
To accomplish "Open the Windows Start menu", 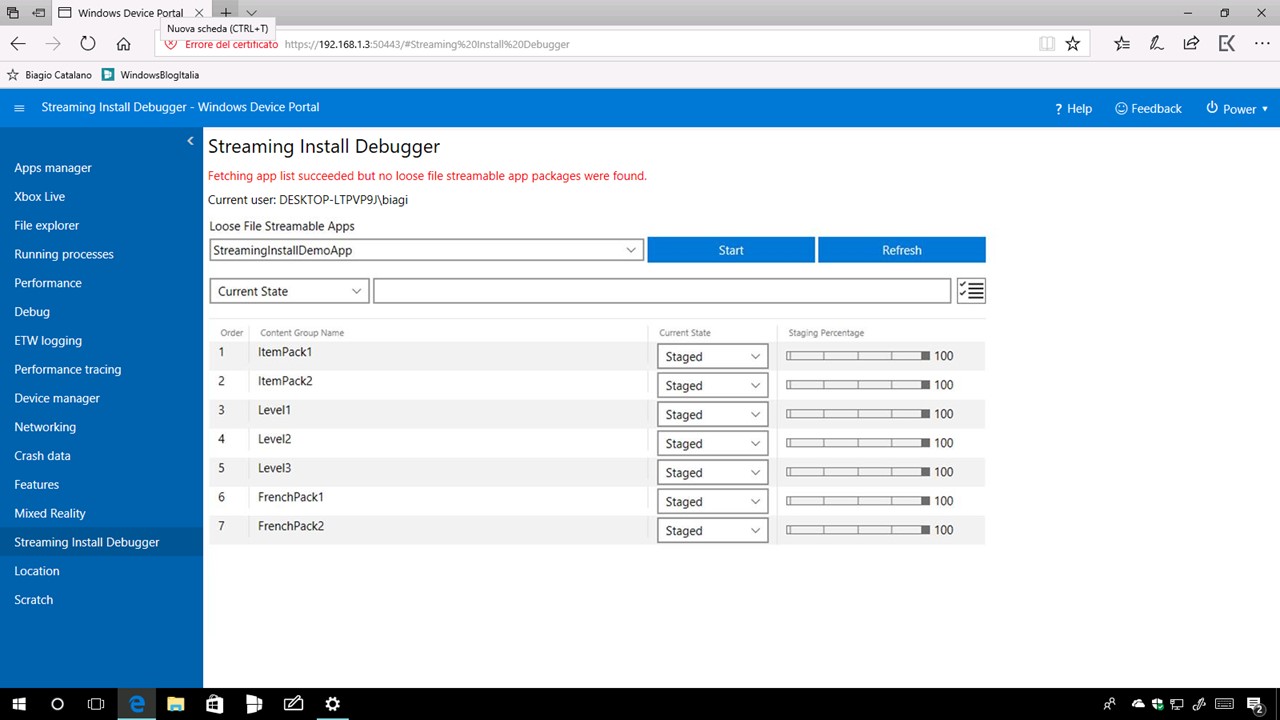I will 18,704.
